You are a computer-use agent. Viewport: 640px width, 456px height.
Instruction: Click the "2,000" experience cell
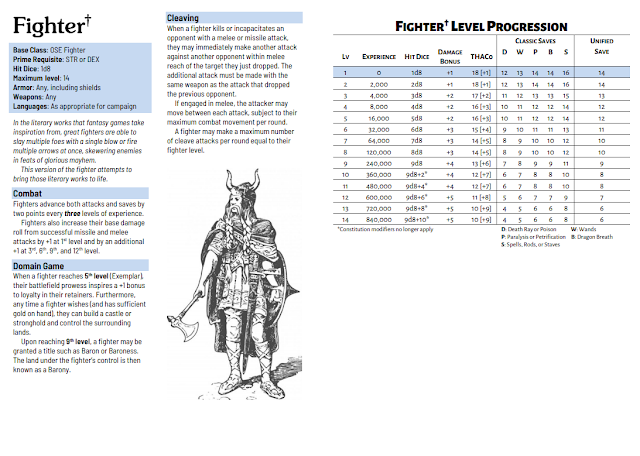tap(379, 85)
